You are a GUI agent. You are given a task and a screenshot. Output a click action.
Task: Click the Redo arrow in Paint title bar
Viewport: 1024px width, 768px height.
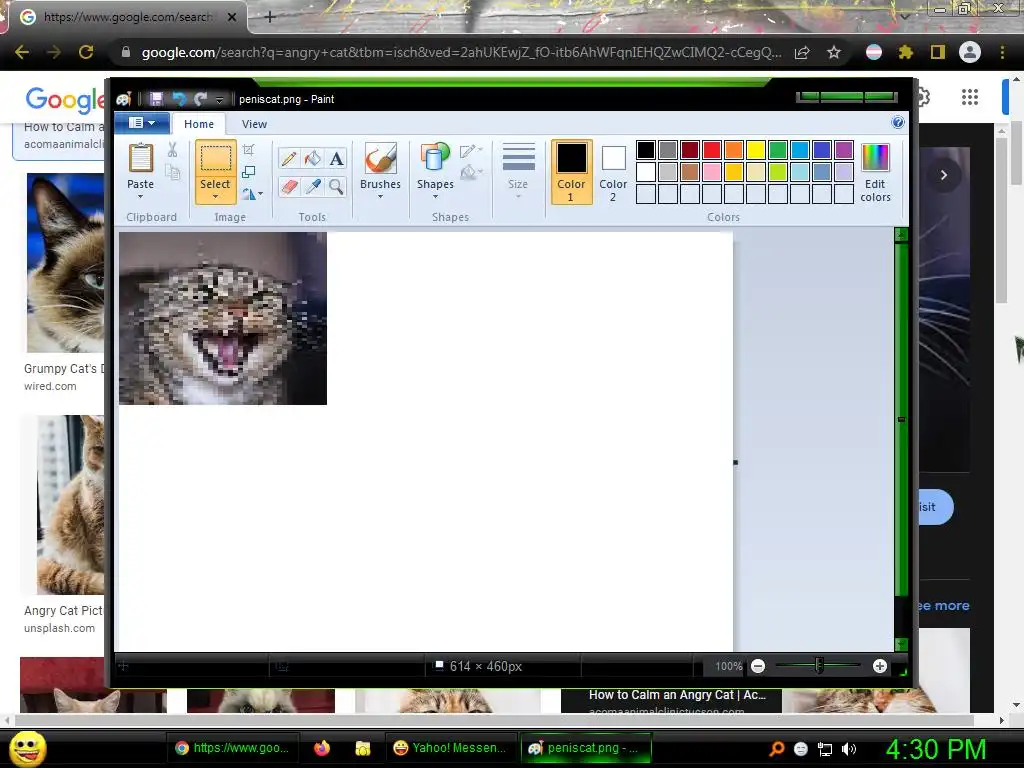[200, 99]
